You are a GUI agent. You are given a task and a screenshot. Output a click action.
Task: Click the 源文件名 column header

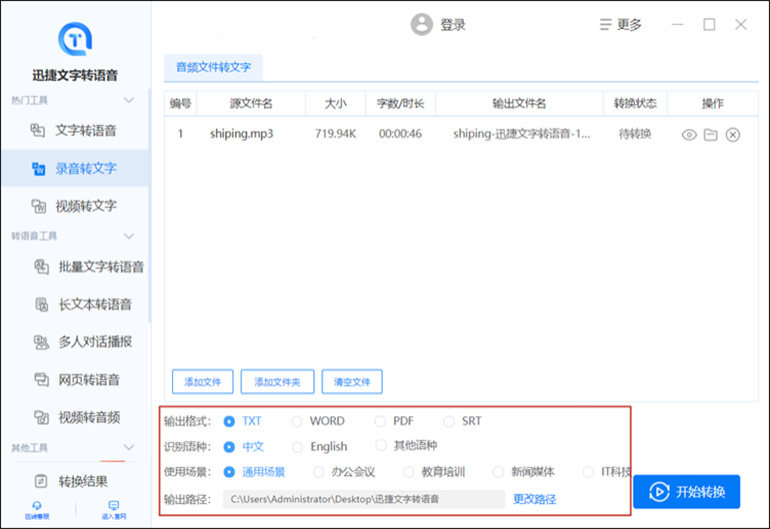251,104
